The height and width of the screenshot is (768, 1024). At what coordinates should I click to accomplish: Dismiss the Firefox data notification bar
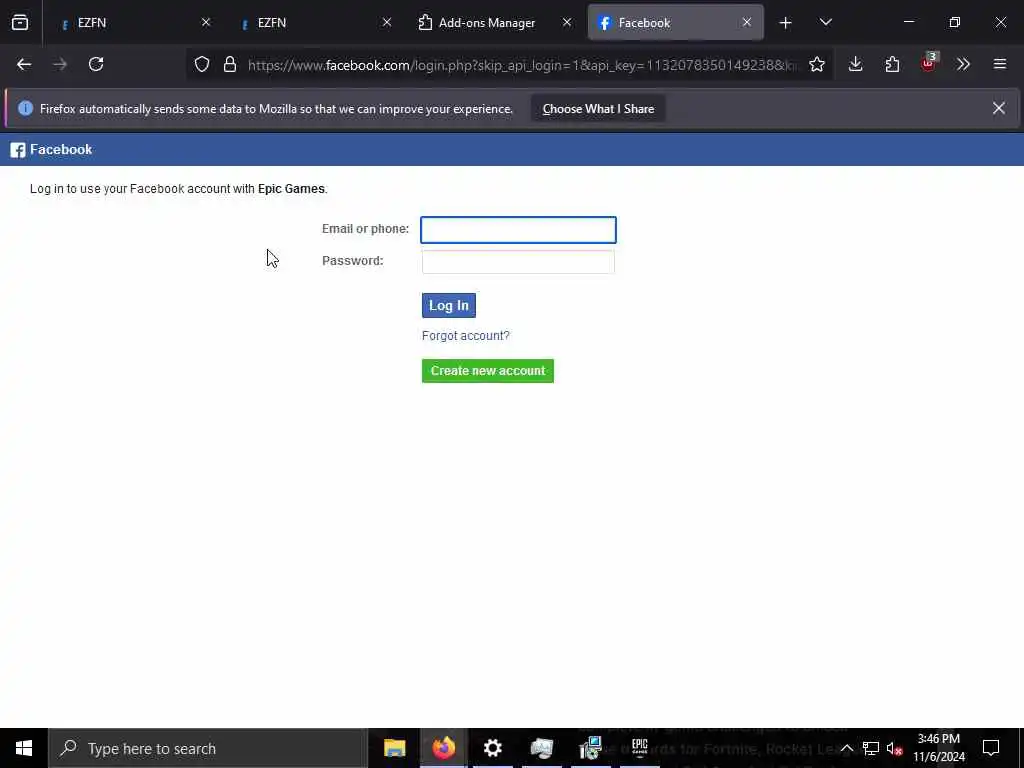pos(999,108)
